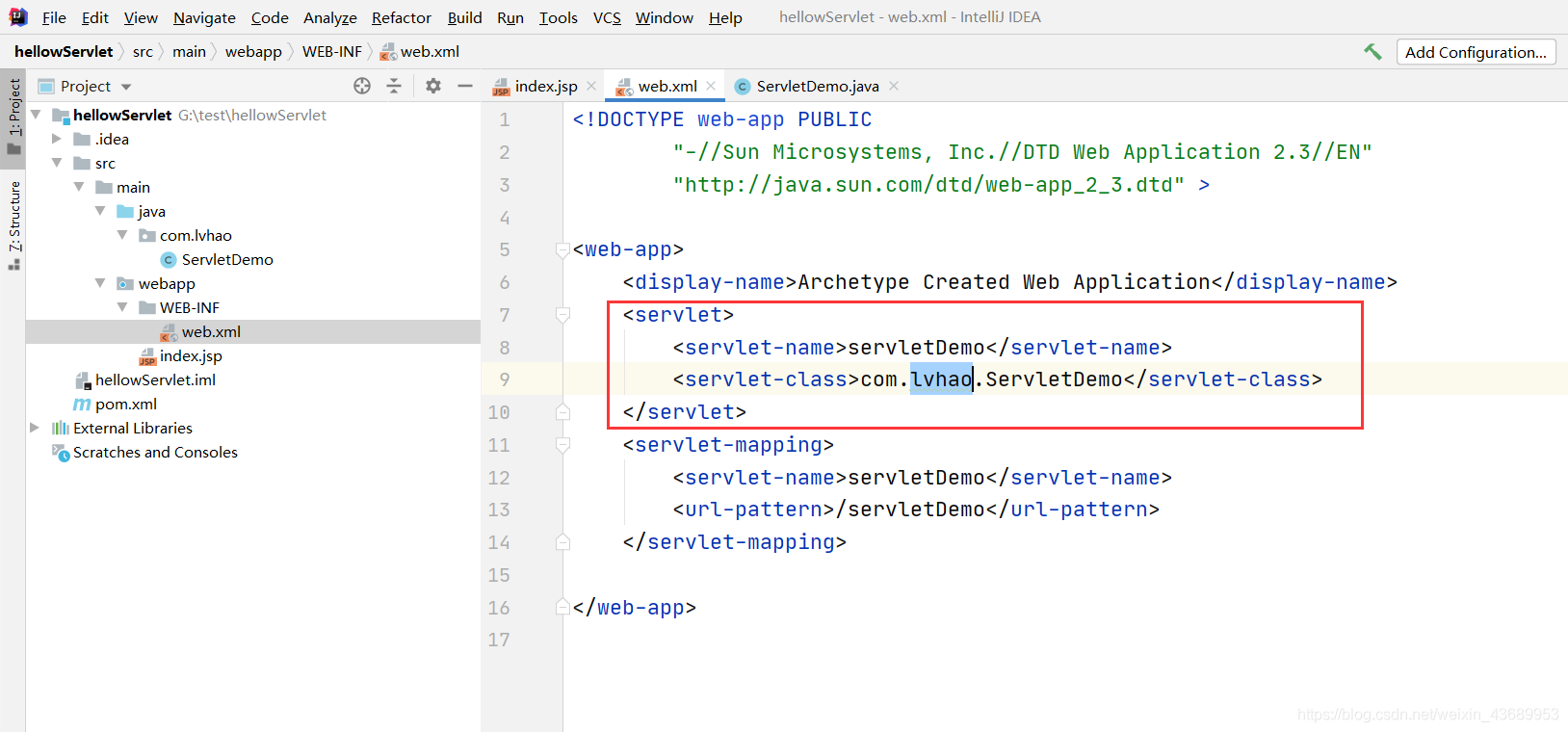Click the IntelliJ IDEA logo icon
The width and height of the screenshot is (1568, 732).
point(18,17)
